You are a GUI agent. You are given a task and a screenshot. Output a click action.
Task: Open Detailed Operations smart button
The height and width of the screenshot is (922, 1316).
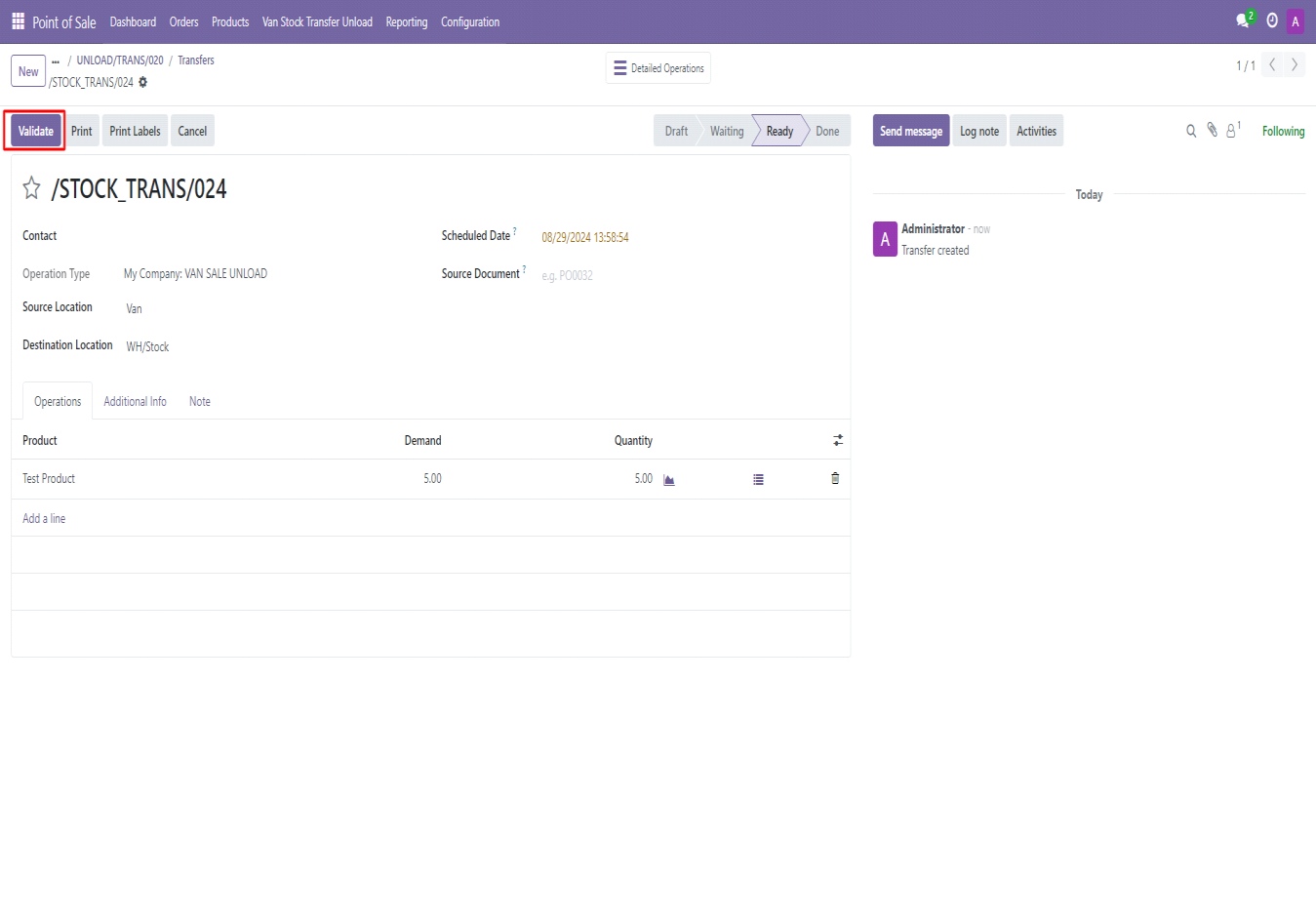click(x=658, y=68)
